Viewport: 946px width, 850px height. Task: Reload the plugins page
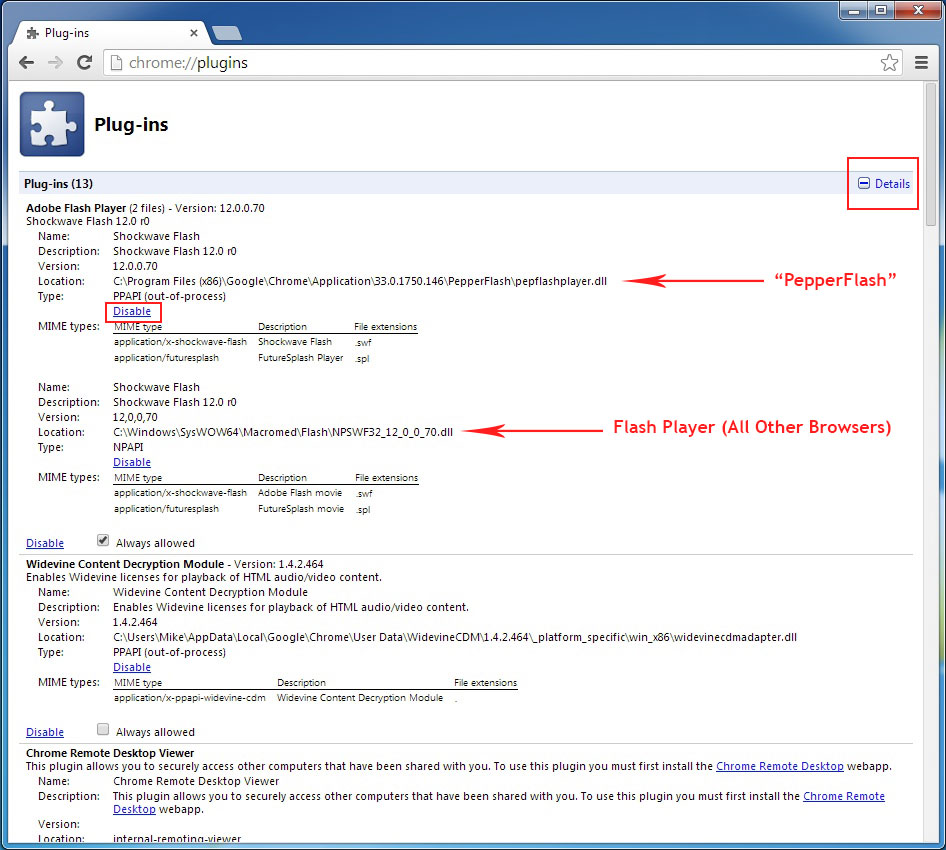84,62
